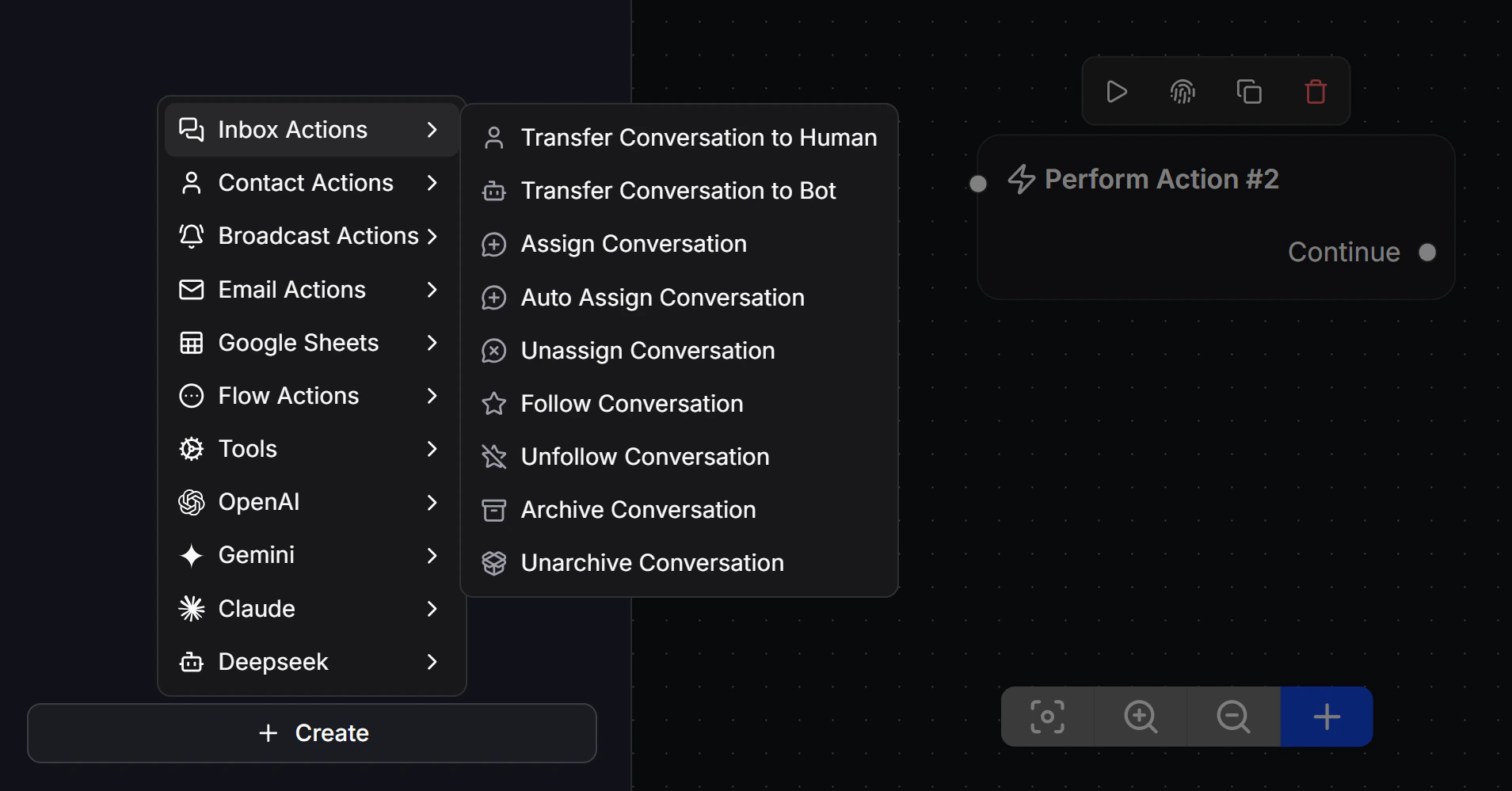Choose Unfollow Conversation menu entry
This screenshot has height=791, width=1512.
click(x=680, y=457)
